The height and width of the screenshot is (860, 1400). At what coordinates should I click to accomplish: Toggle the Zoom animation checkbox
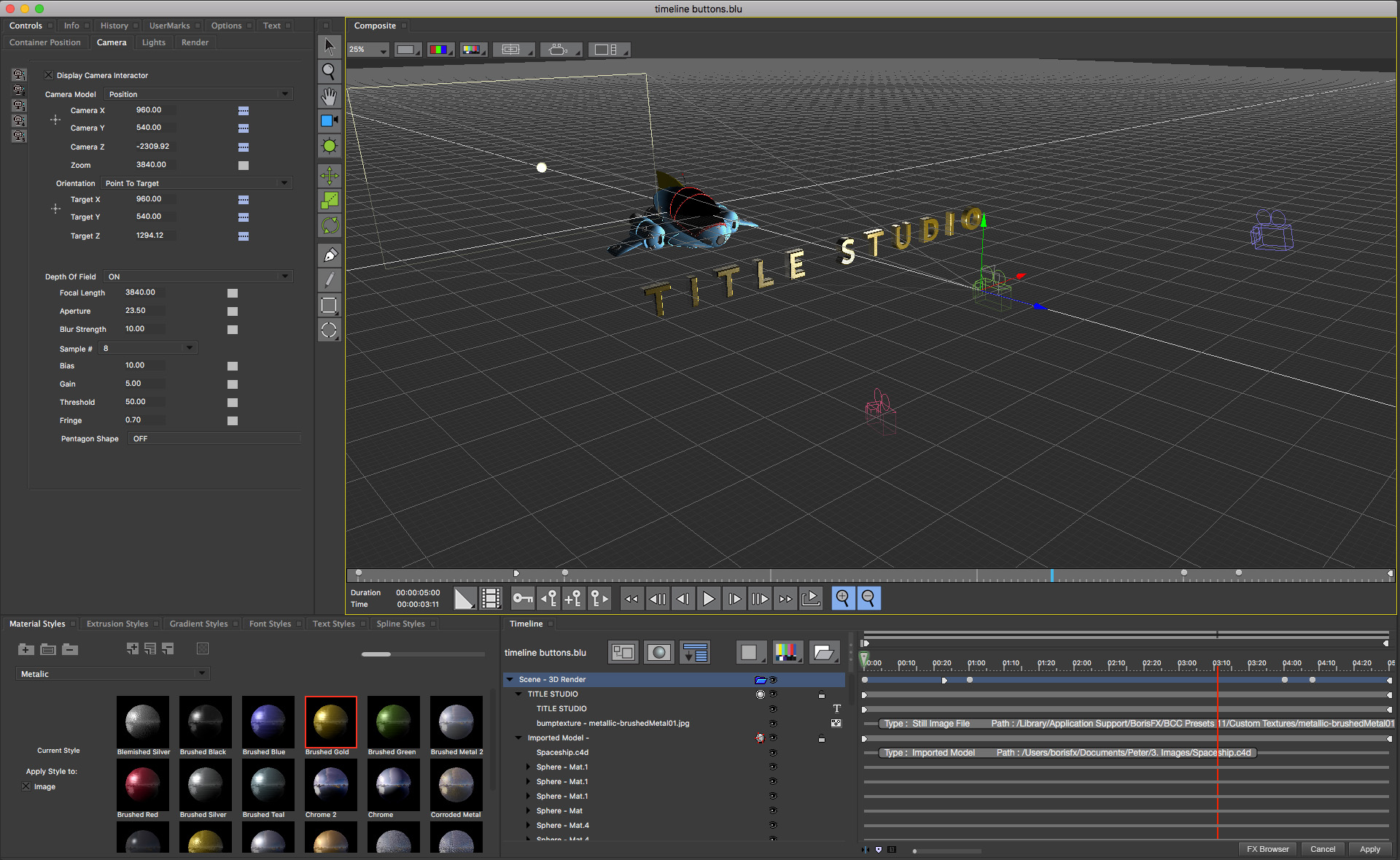(x=244, y=166)
